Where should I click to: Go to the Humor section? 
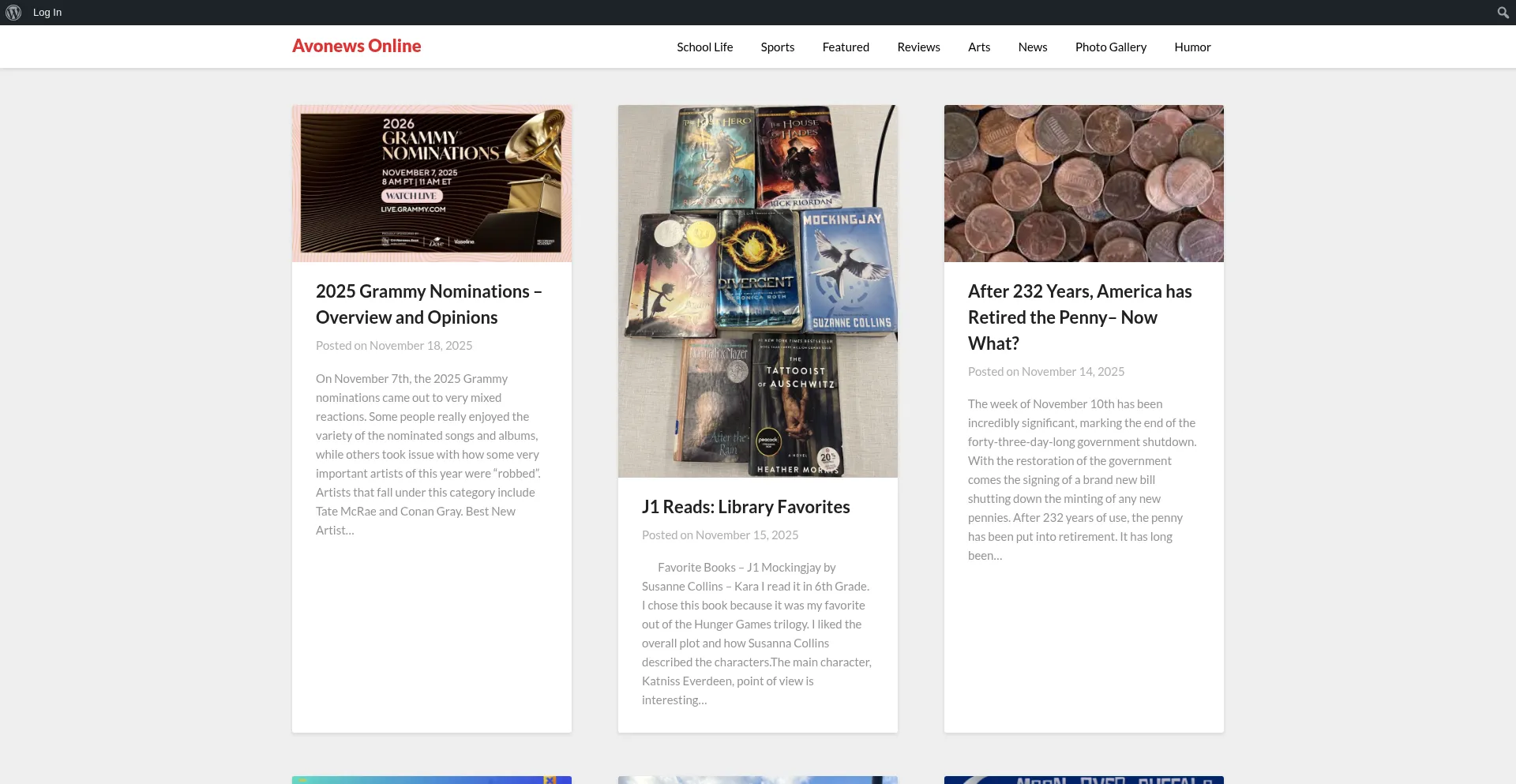pyautogui.click(x=1192, y=47)
